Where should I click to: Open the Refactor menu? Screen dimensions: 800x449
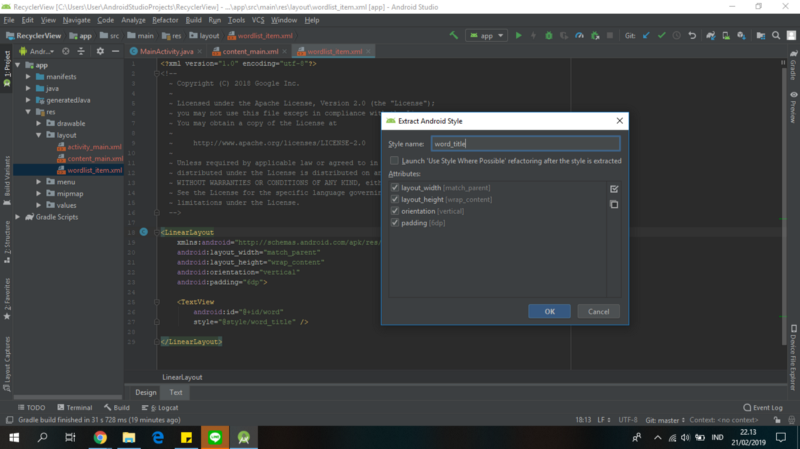click(165, 20)
